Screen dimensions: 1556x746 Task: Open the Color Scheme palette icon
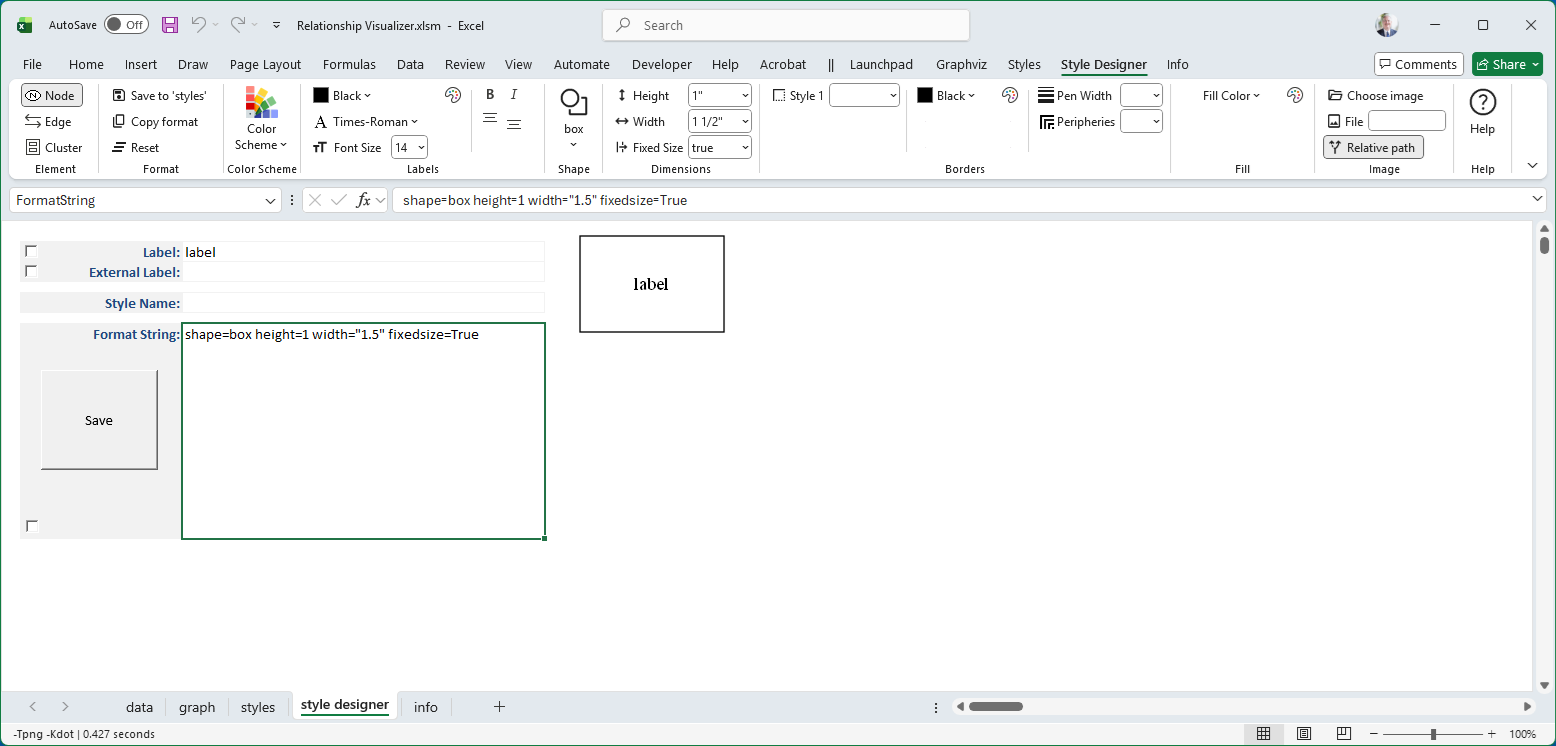tap(261, 103)
